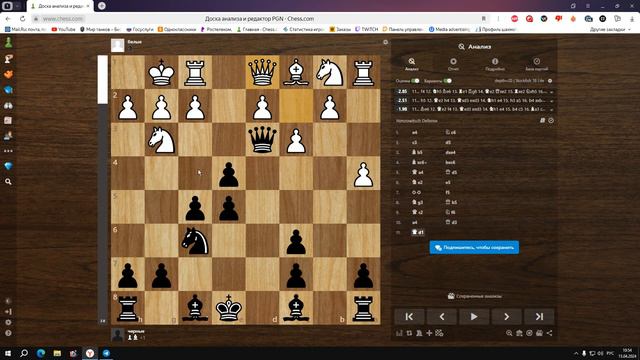Go back with the browser back arrow

pos(8,19)
